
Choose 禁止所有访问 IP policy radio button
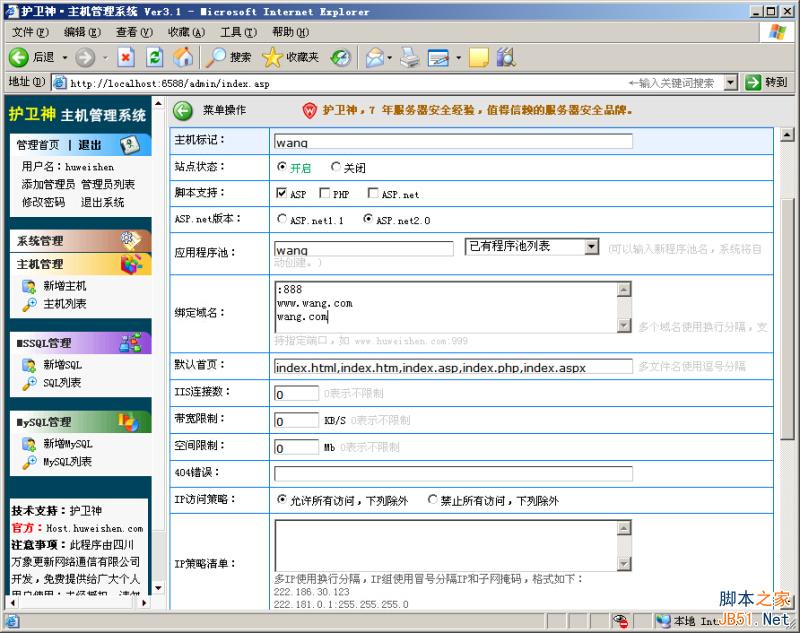click(433, 499)
